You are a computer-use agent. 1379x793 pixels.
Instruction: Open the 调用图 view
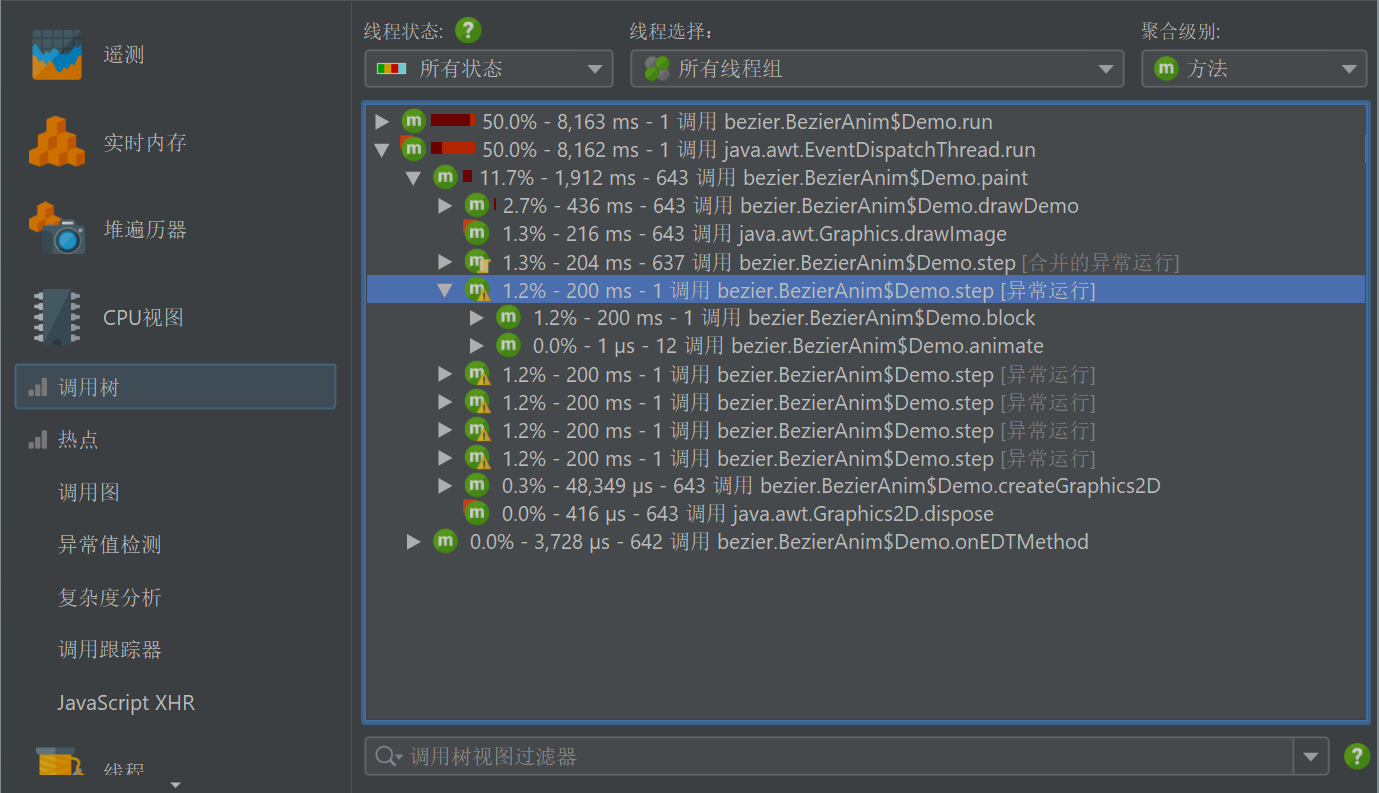[89, 492]
